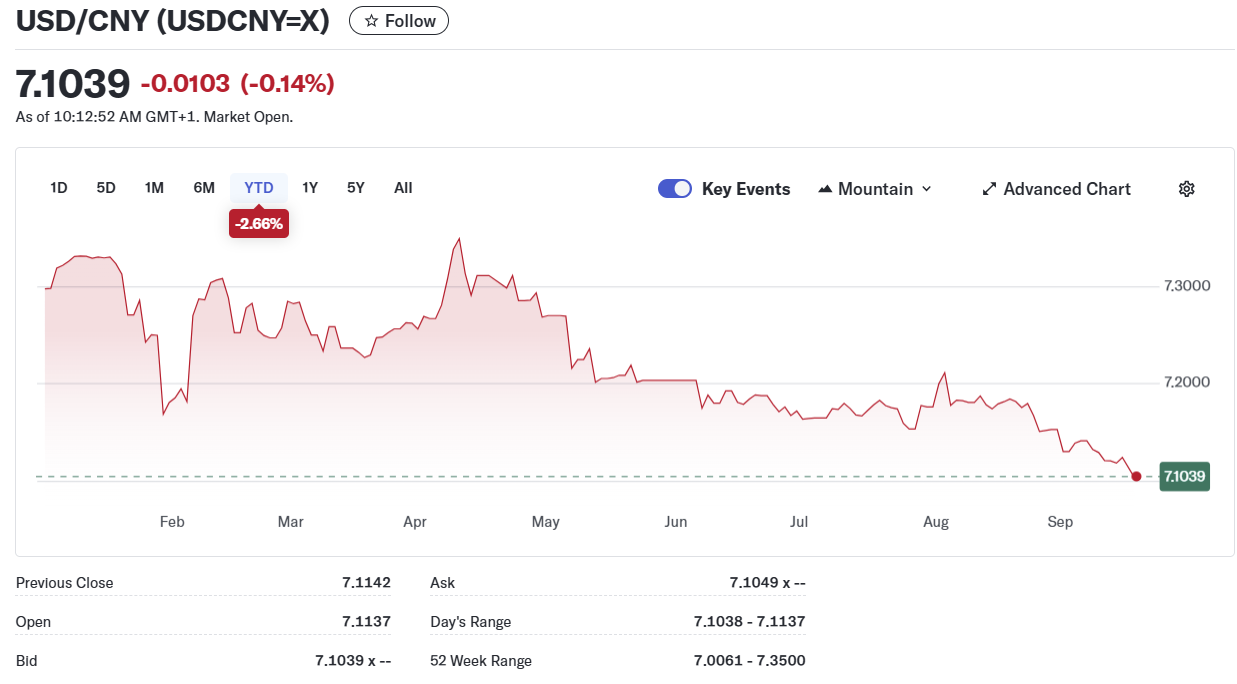Click the Day's Range label
The image size is (1237, 684).
pos(470,622)
